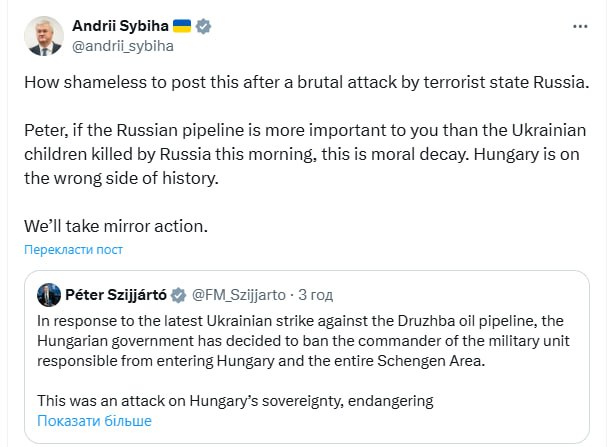Expand the quoted post with "Показати більше"
Screen dimensions: 614x447
94,421
